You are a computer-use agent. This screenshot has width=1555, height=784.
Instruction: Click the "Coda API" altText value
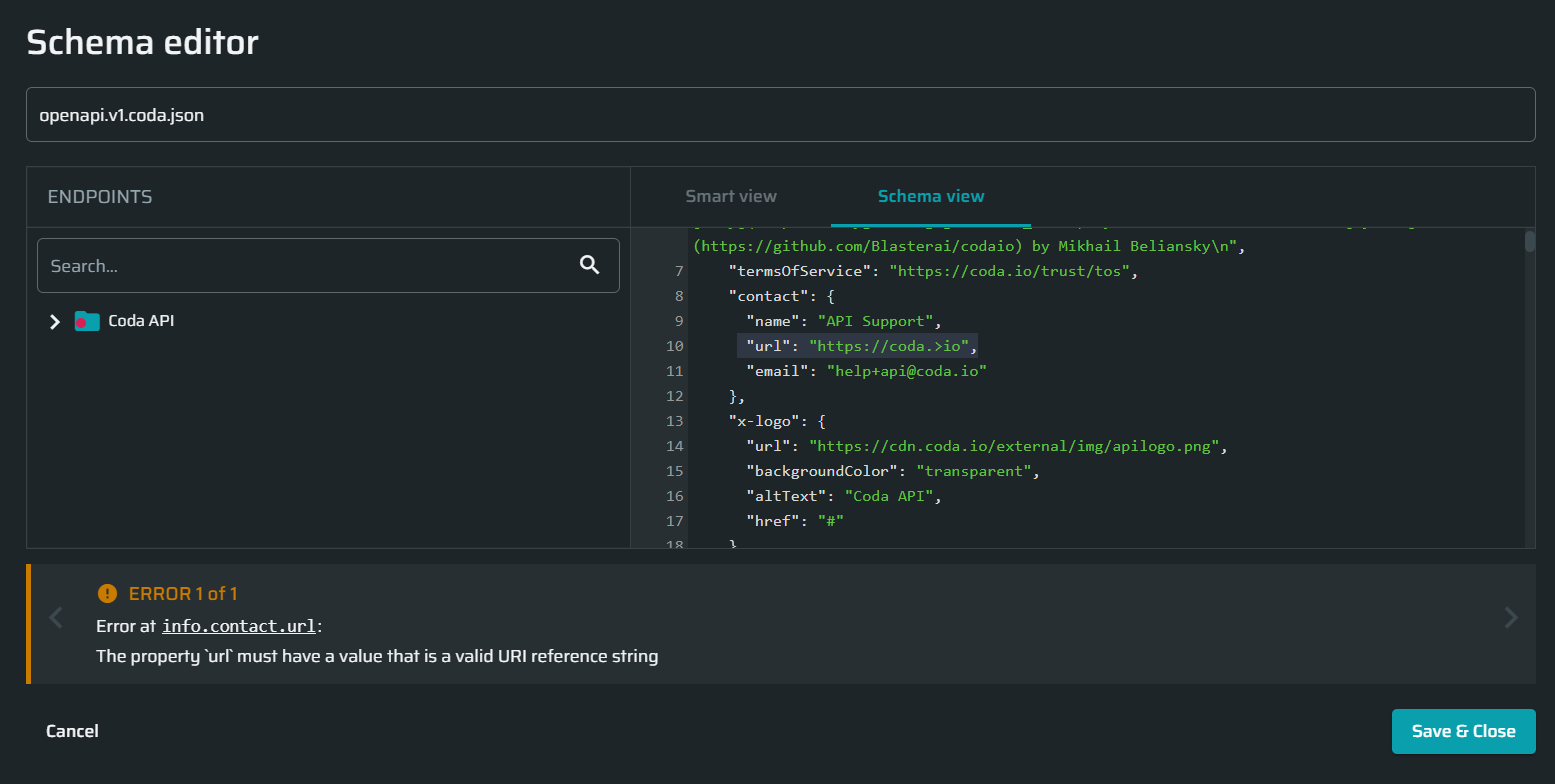click(889, 496)
